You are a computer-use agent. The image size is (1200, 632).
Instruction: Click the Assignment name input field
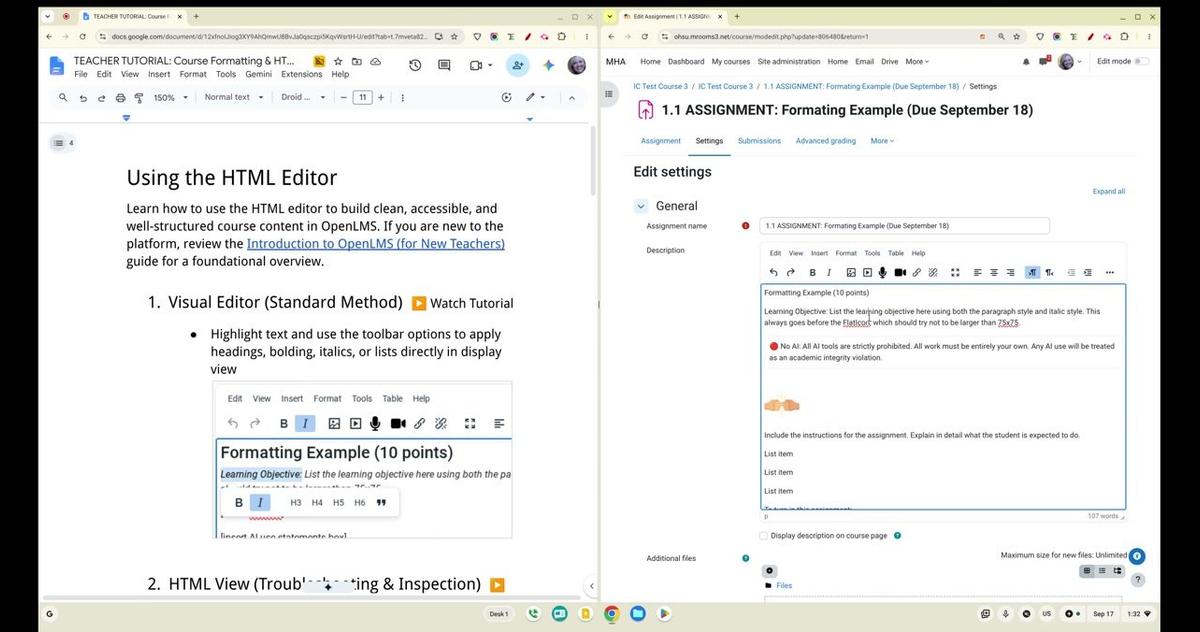coord(904,226)
